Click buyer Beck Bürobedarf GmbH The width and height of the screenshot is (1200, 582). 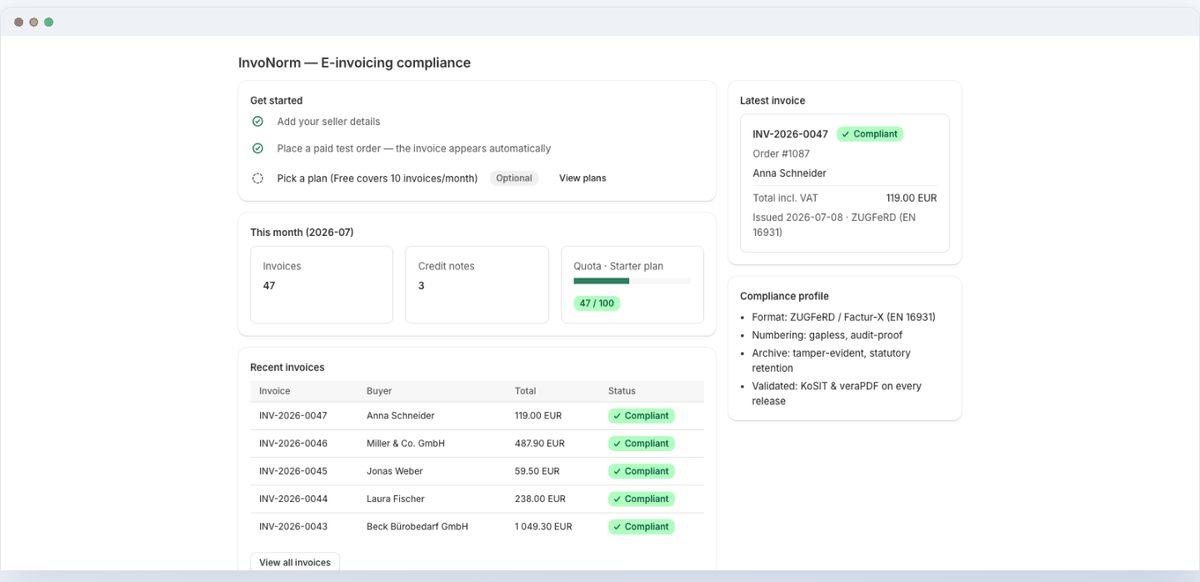point(417,526)
